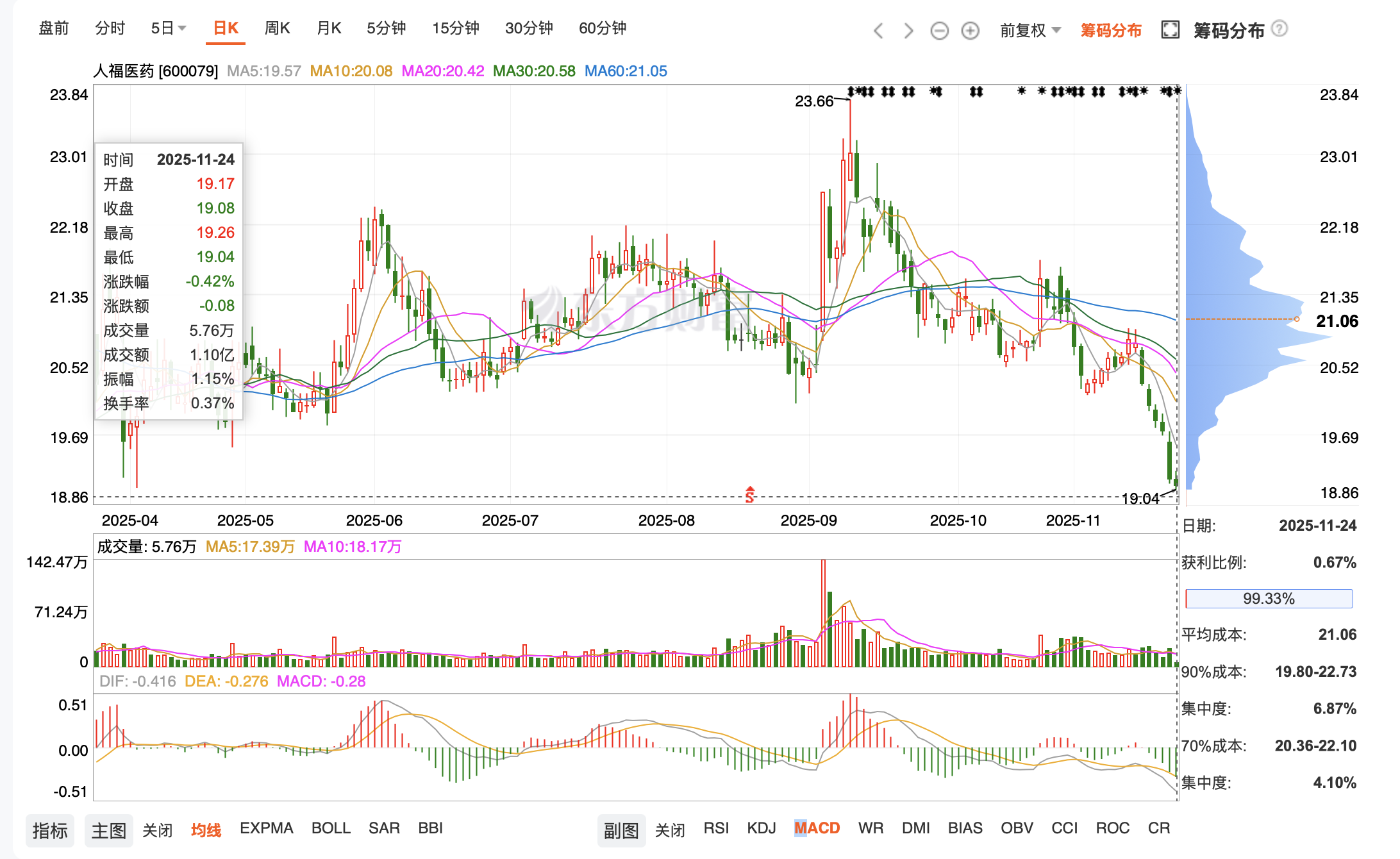Switch to the 60分钟 tab
The width and height of the screenshot is (1400, 859).
pyautogui.click(x=602, y=28)
